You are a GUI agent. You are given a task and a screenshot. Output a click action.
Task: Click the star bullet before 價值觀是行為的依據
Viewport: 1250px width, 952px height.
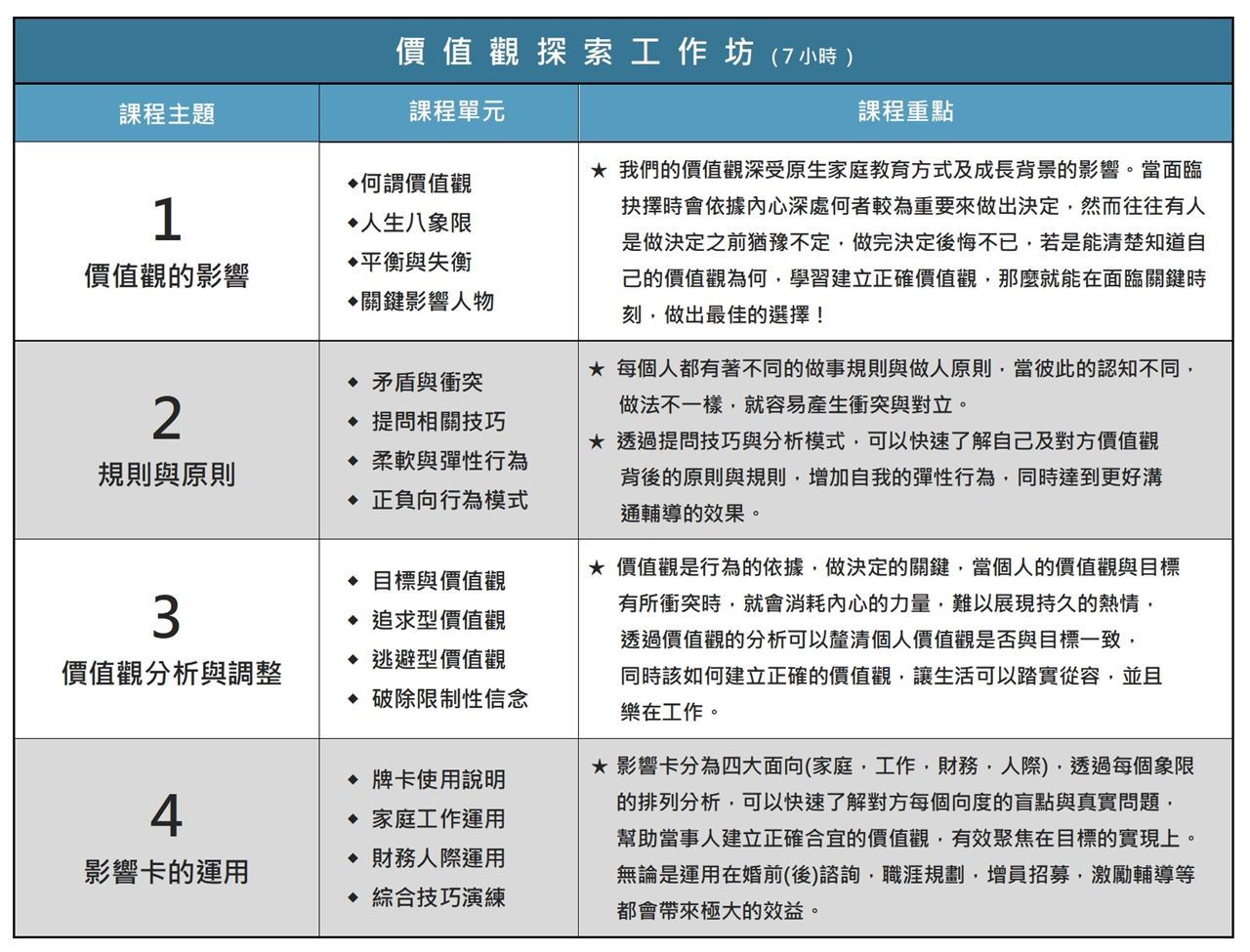click(597, 568)
